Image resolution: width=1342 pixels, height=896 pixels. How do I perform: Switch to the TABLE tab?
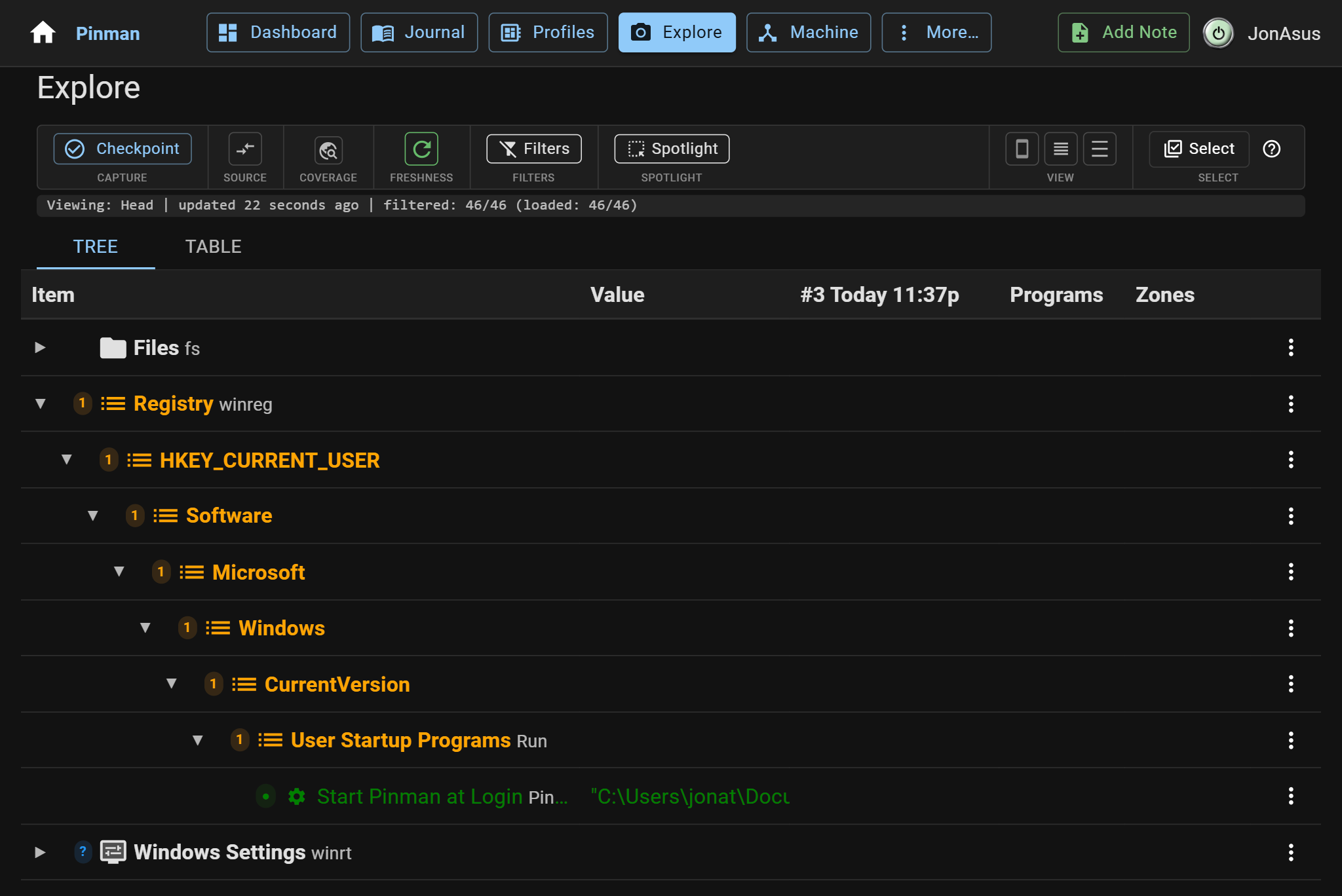[214, 246]
